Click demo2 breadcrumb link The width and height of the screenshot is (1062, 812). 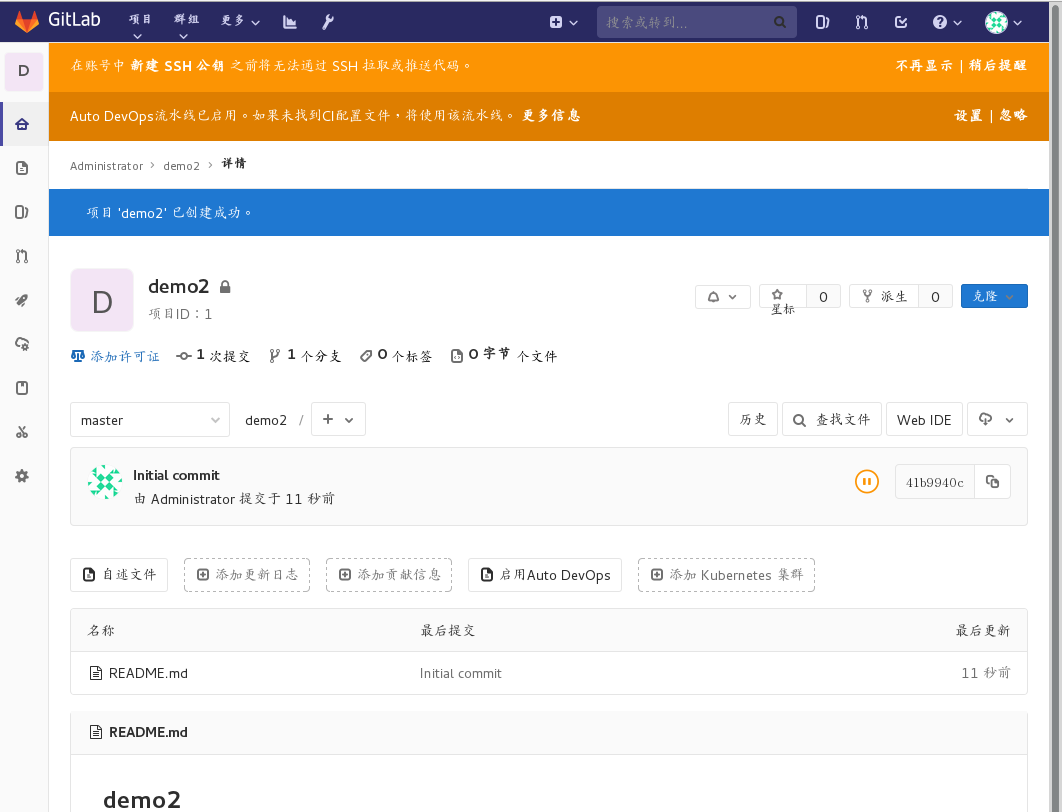182,166
